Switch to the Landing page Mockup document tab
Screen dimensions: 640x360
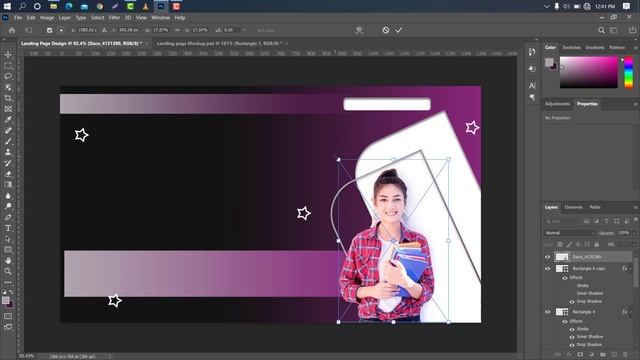pyautogui.click(x=219, y=43)
